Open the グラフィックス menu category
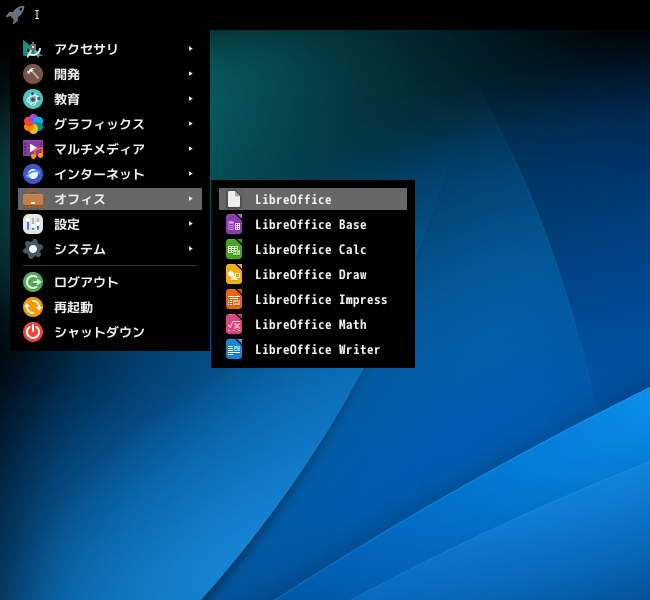Screen dimensions: 650x600 110,124
